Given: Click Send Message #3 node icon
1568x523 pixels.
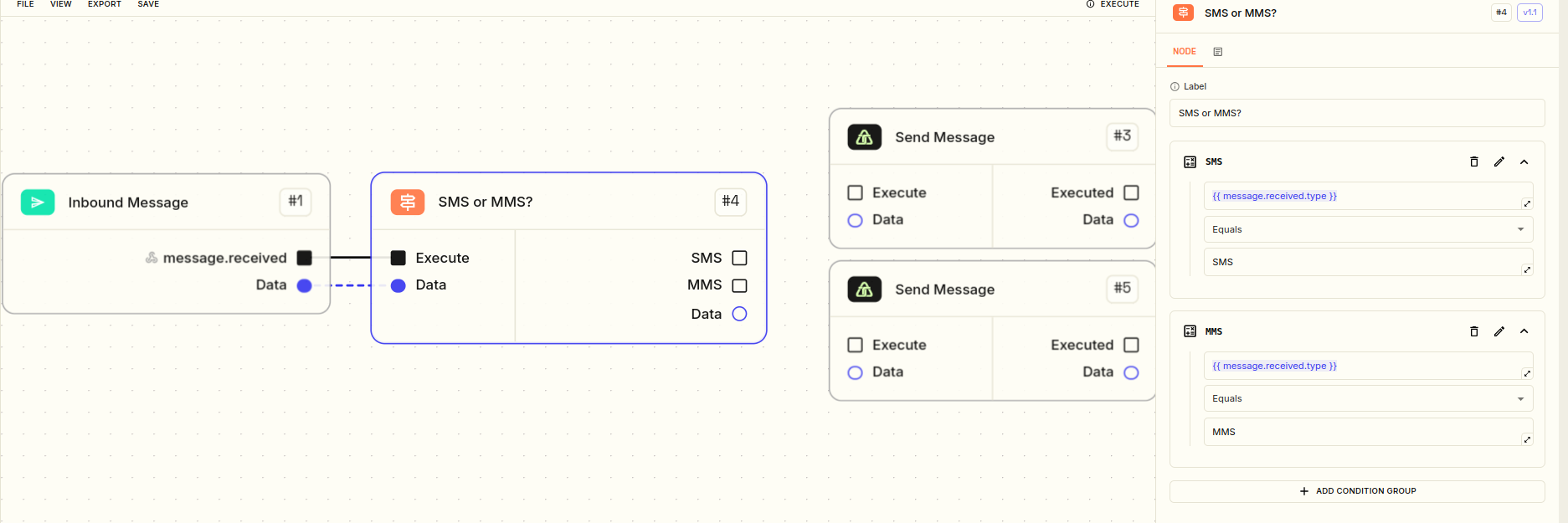Looking at the screenshot, I should click(865, 137).
